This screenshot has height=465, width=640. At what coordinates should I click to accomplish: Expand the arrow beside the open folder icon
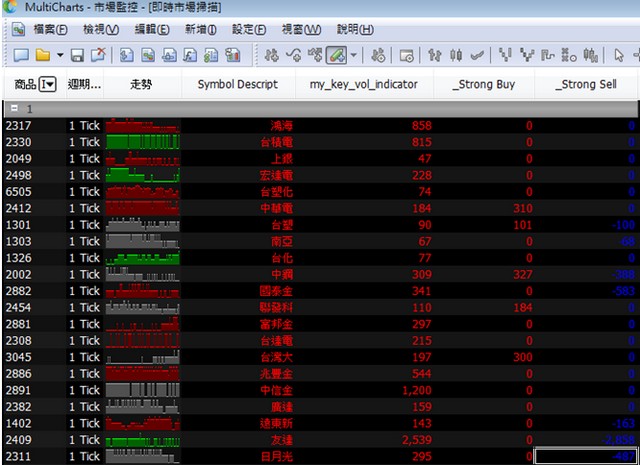[60, 55]
